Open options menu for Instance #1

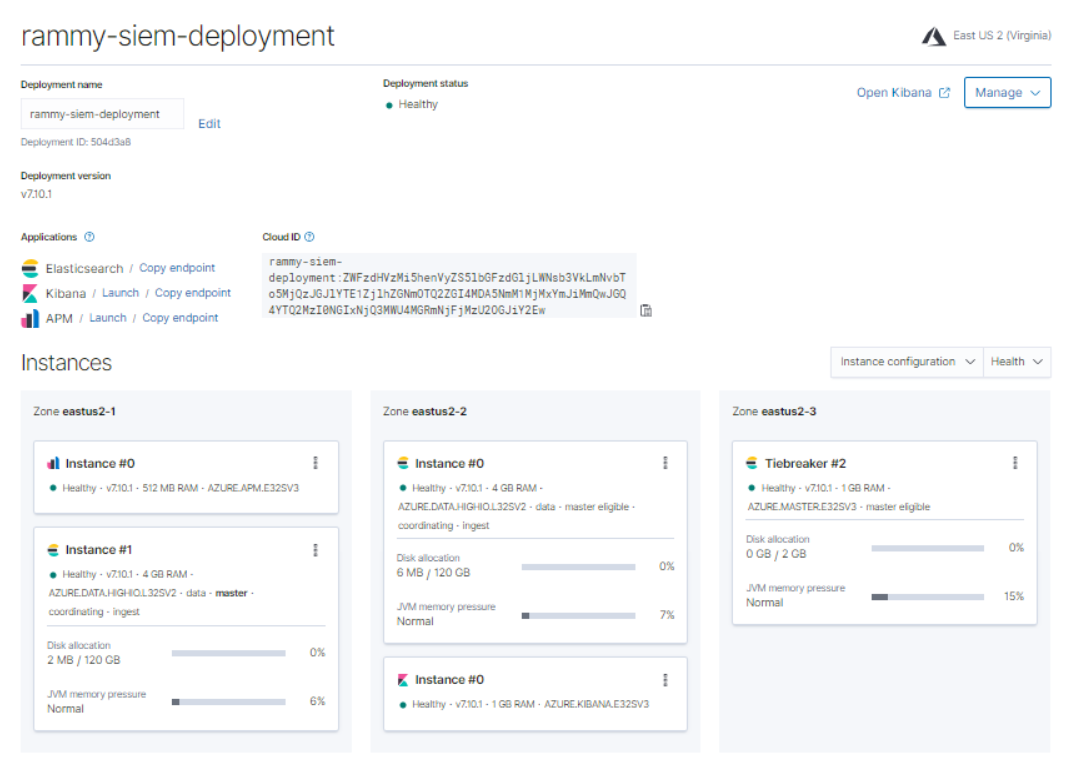point(315,550)
